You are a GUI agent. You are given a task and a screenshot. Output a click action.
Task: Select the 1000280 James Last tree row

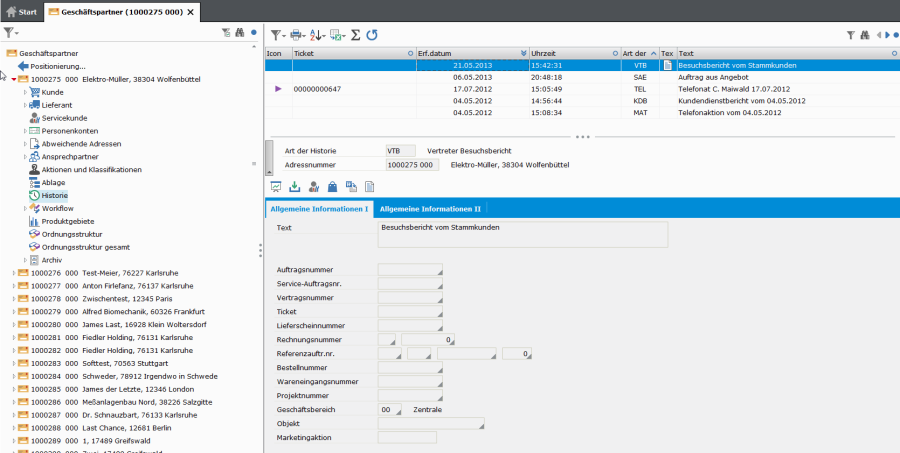(117, 325)
